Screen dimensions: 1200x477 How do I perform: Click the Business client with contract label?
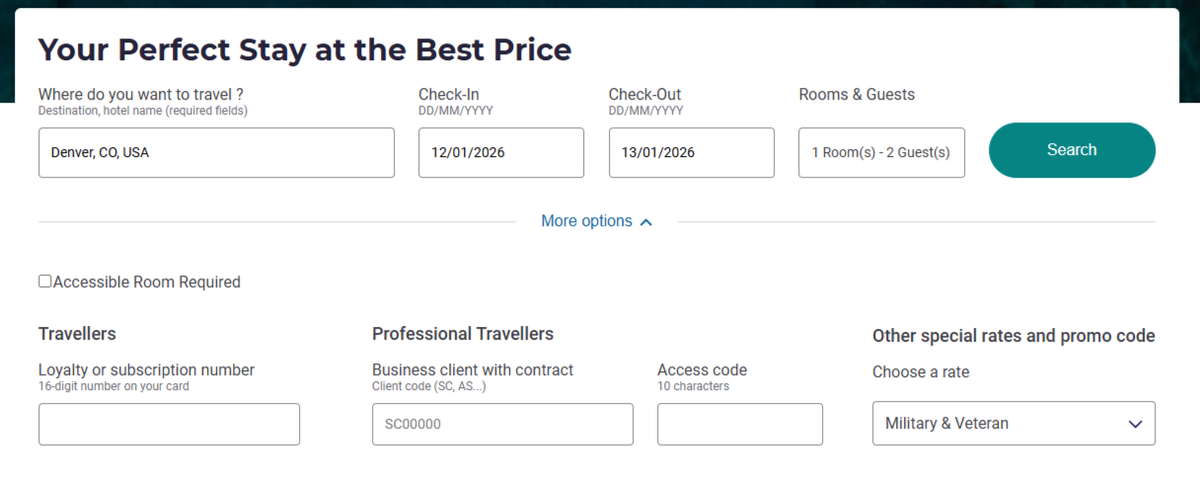click(x=473, y=370)
